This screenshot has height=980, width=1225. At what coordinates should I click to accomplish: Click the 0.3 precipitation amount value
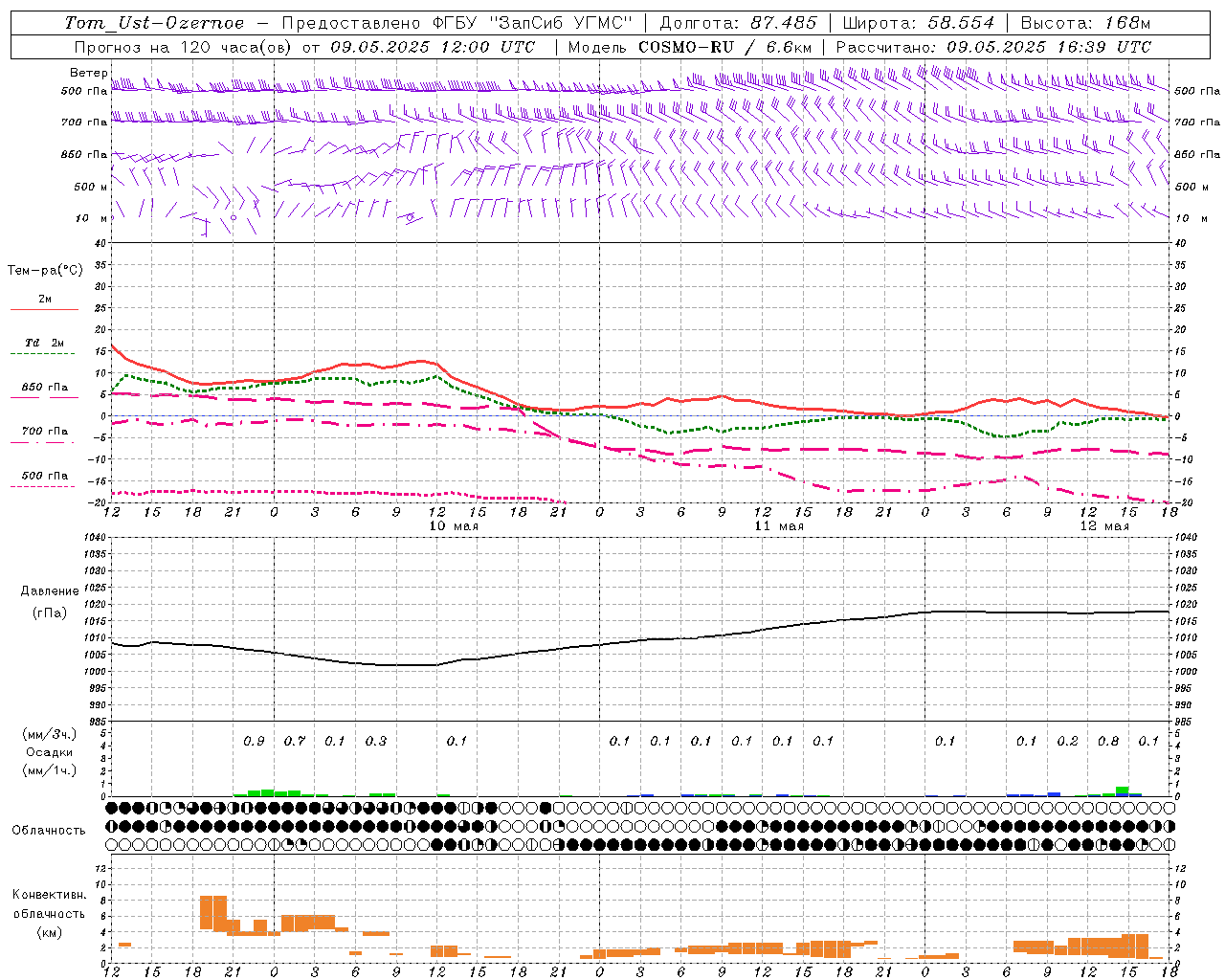point(376,741)
